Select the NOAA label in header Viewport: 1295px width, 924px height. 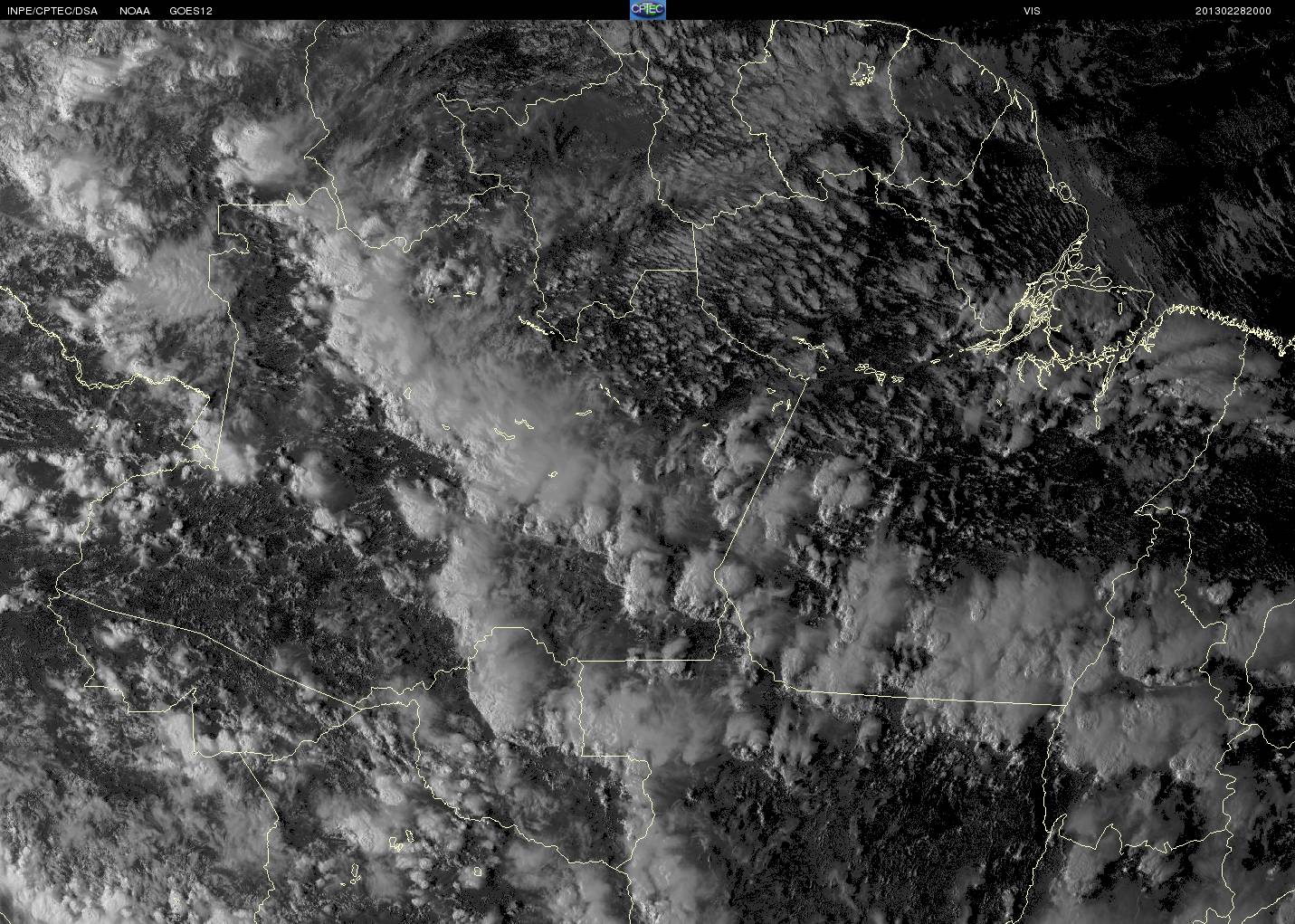pos(135,11)
